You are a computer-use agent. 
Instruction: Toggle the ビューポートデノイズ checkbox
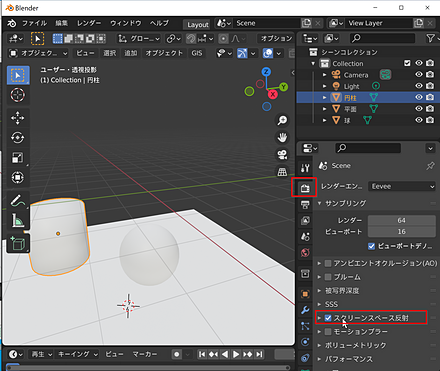point(371,246)
